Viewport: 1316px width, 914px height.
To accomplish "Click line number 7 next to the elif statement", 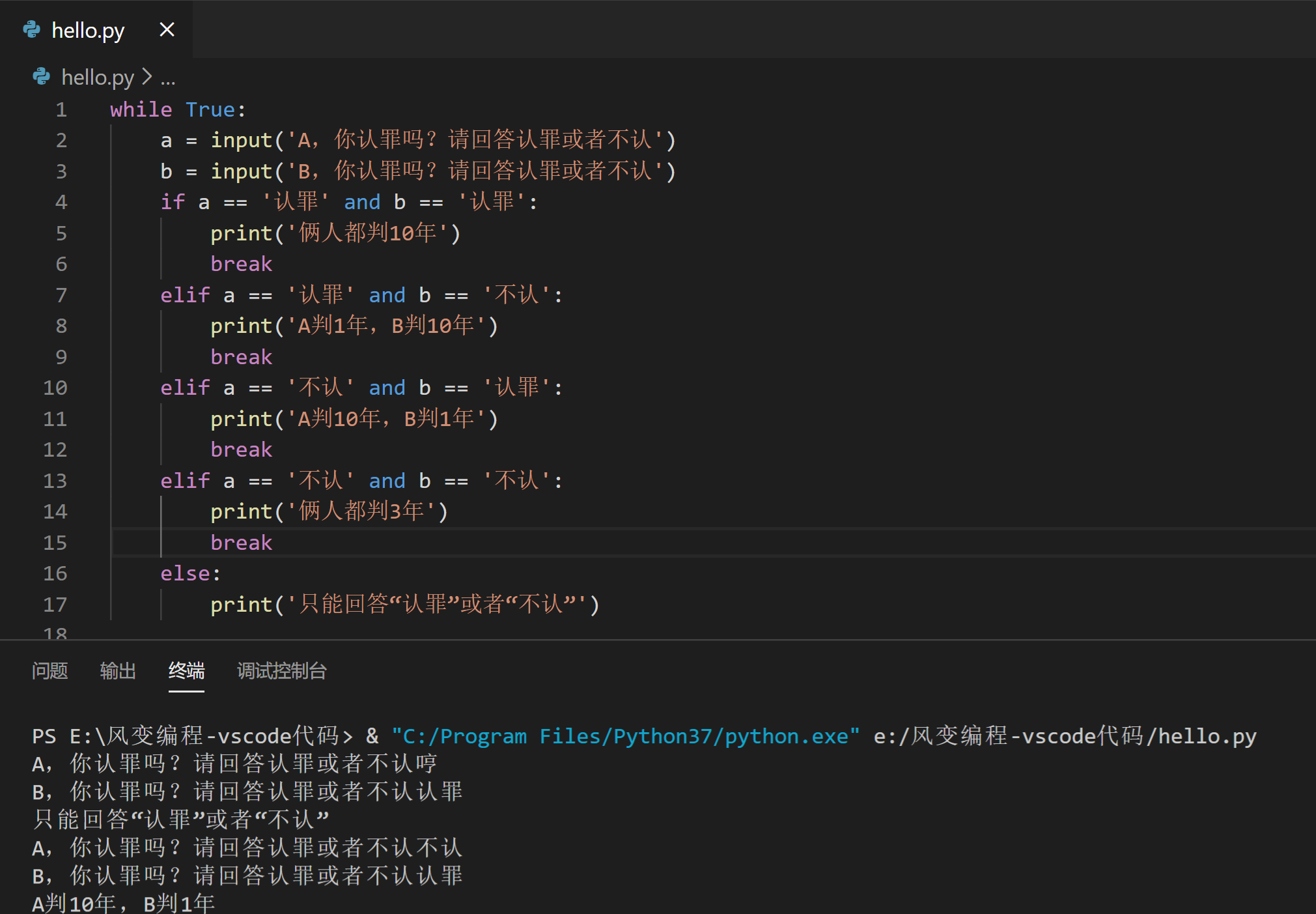I will click(x=61, y=294).
